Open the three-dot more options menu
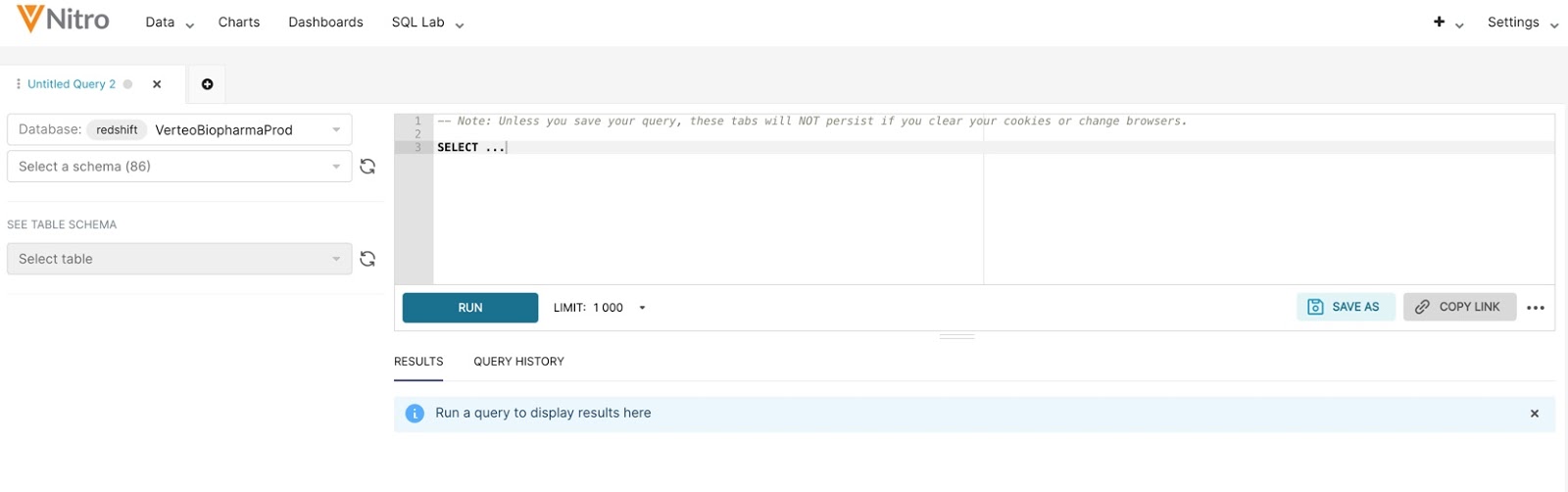1568x492 pixels. [x=1535, y=308]
